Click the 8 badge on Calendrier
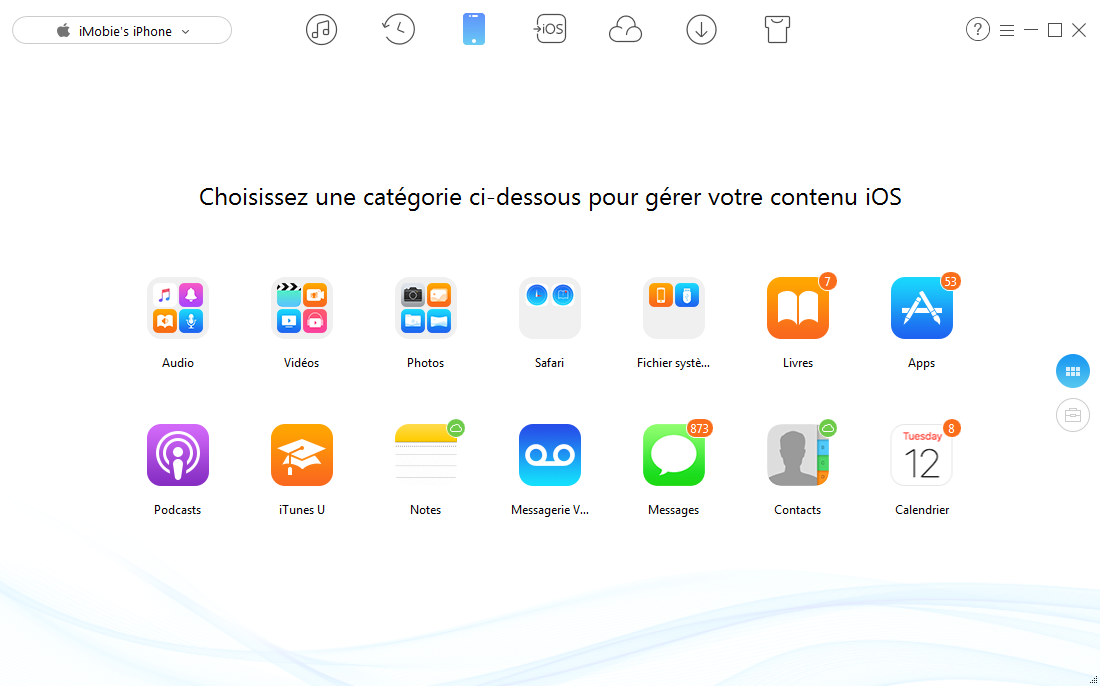The width and height of the screenshot is (1100, 686). tap(951, 428)
